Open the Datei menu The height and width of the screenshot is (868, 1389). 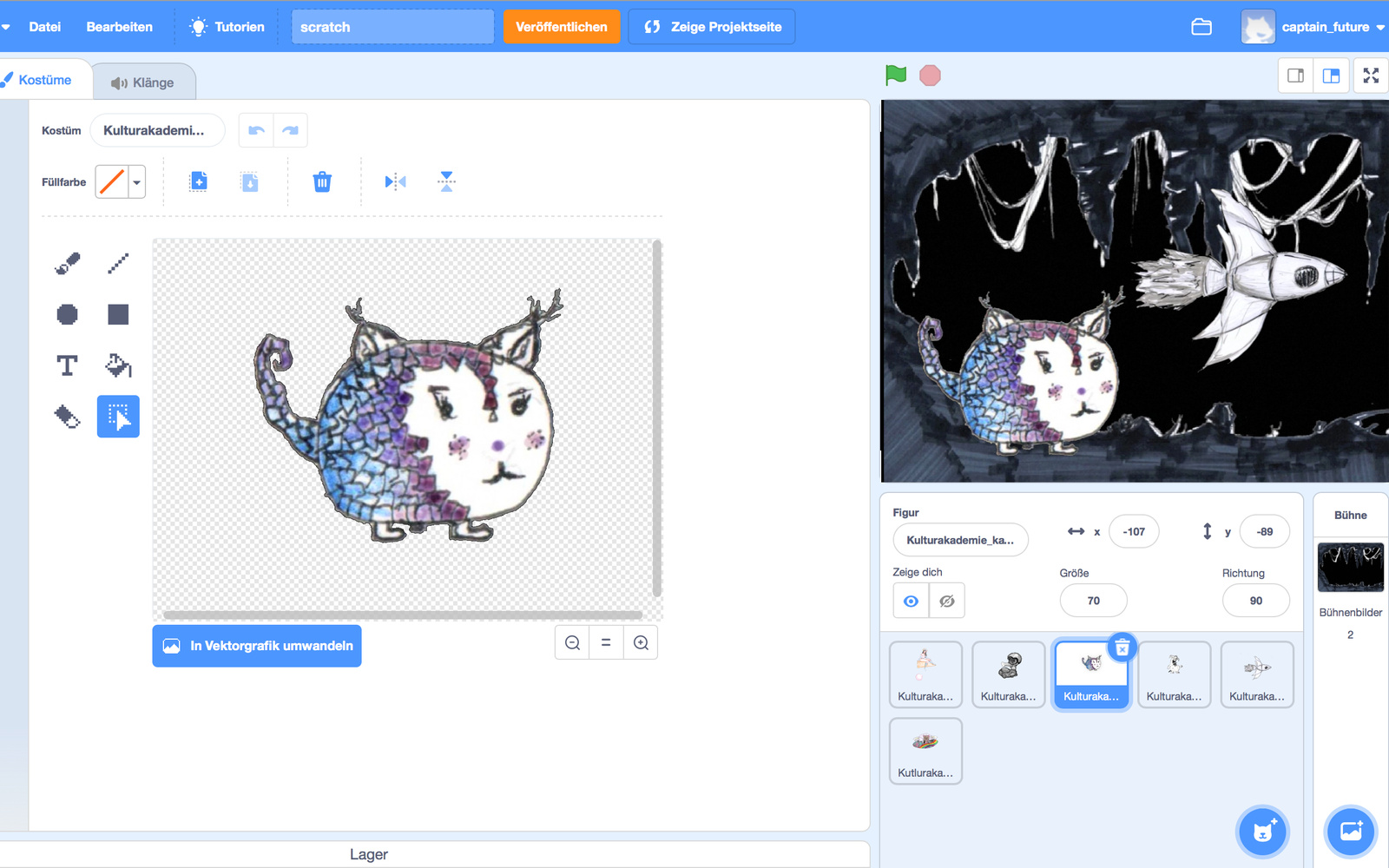(44, 27)
